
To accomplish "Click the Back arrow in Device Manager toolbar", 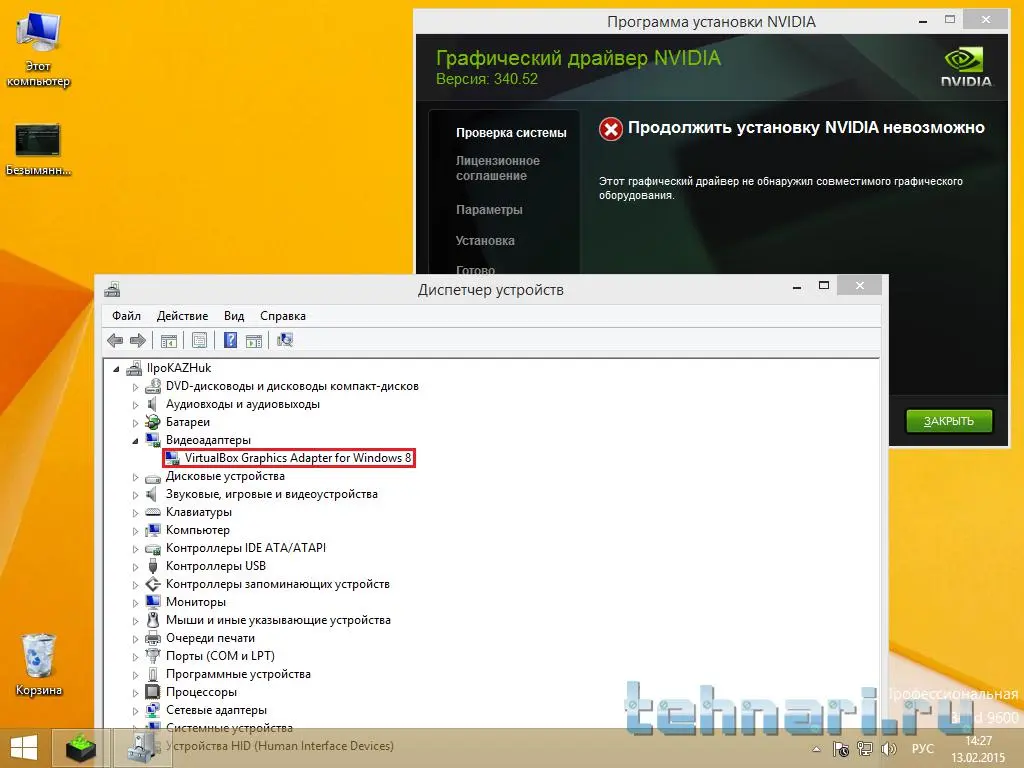I will [x=115, y=340].
